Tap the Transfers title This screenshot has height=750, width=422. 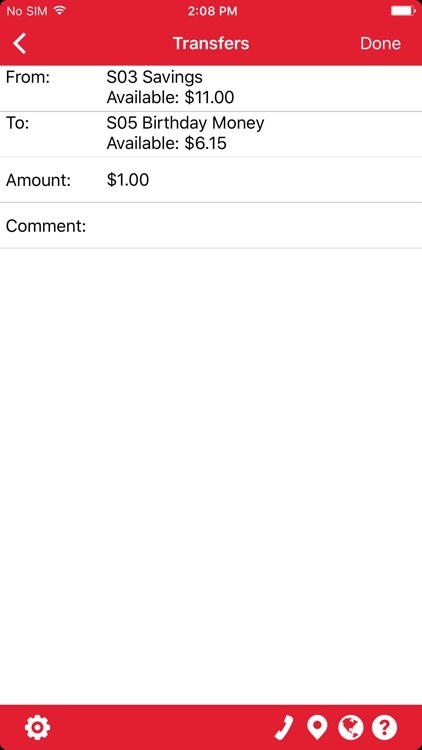click(x=211, y=44)
